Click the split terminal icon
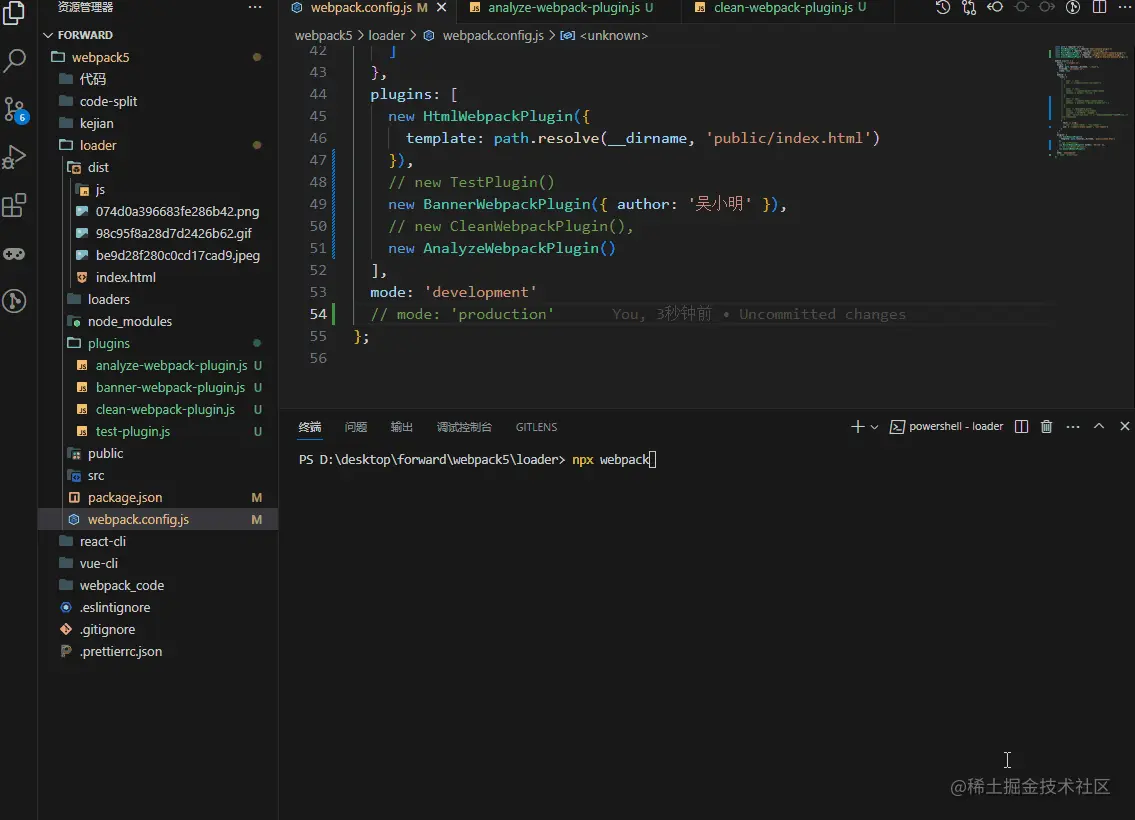The image size is (1135, 820). click(1021, 427)
